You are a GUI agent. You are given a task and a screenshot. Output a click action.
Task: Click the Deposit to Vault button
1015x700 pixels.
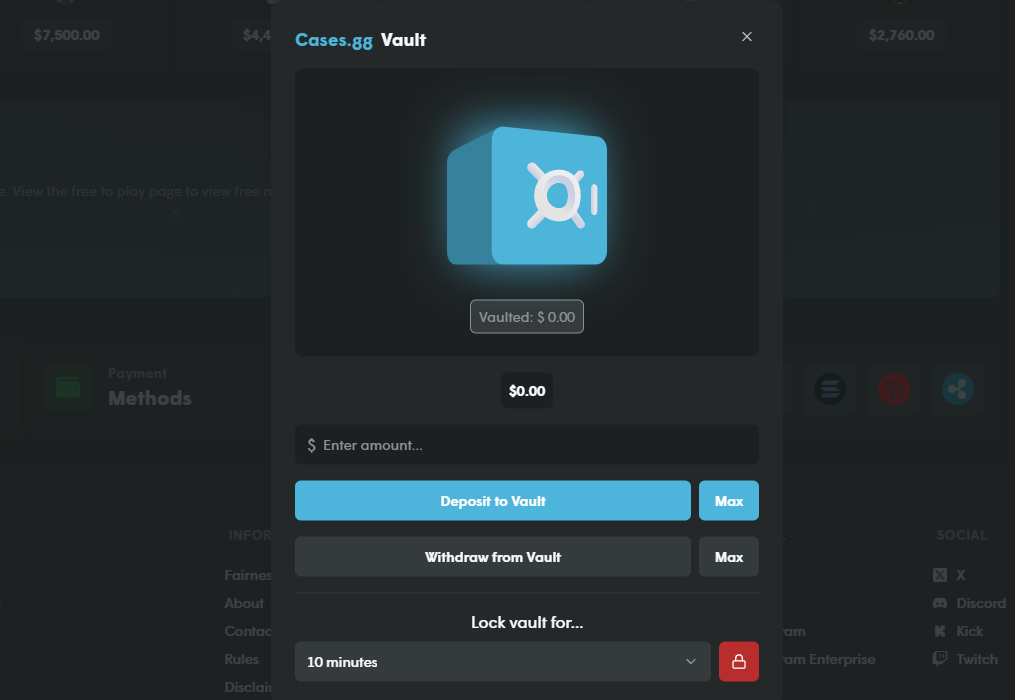(492, 501)
